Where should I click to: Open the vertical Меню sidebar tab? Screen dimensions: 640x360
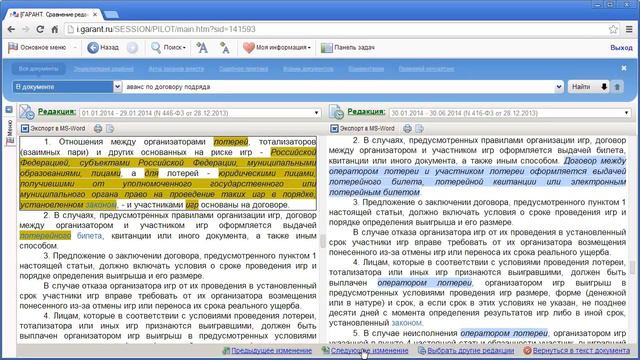[10, 132]
